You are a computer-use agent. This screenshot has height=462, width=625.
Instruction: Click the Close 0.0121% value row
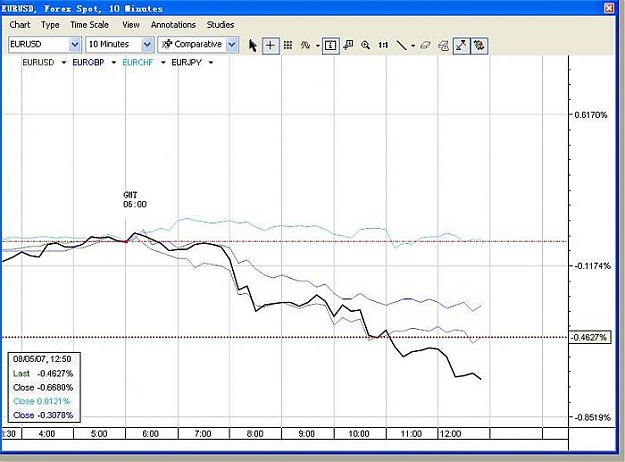[41, 401]
